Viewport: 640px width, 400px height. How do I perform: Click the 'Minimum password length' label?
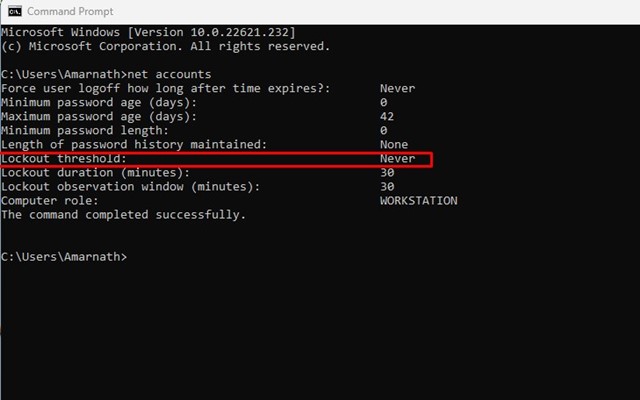84,130
